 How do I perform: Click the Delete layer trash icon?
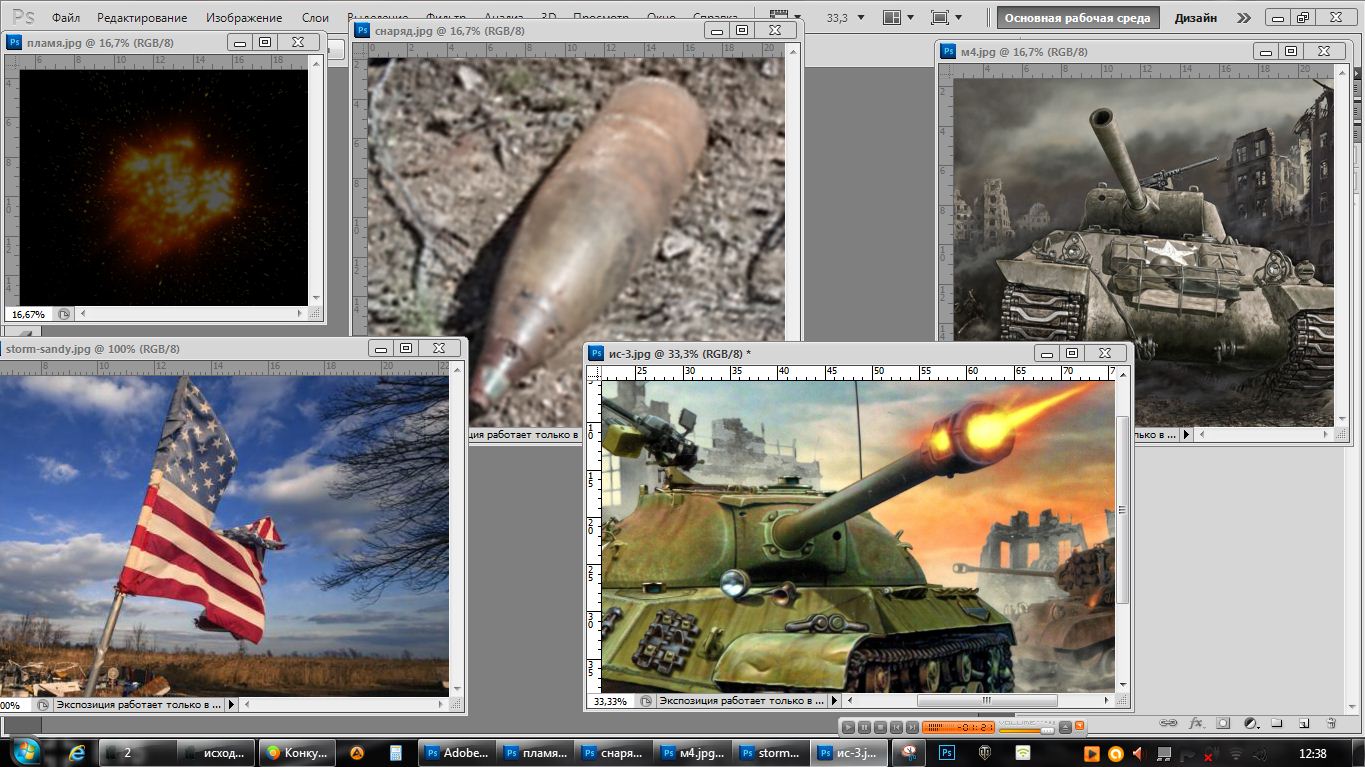click(1330, 722)
